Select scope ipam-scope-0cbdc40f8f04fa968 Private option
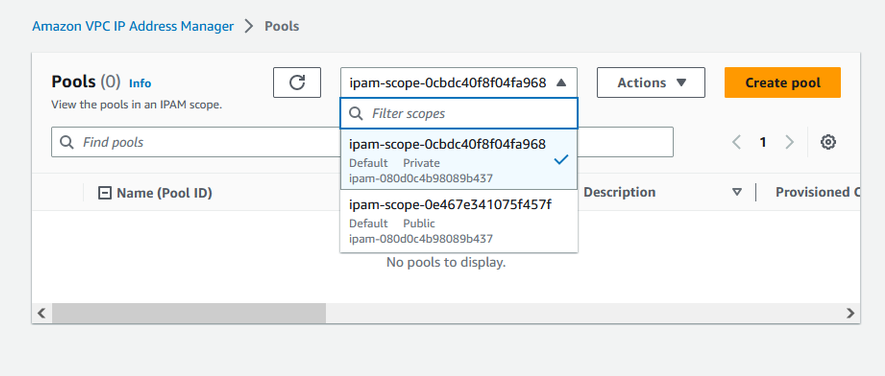The height and width of the screenshot is (376, 885). (x=459, y=160)
